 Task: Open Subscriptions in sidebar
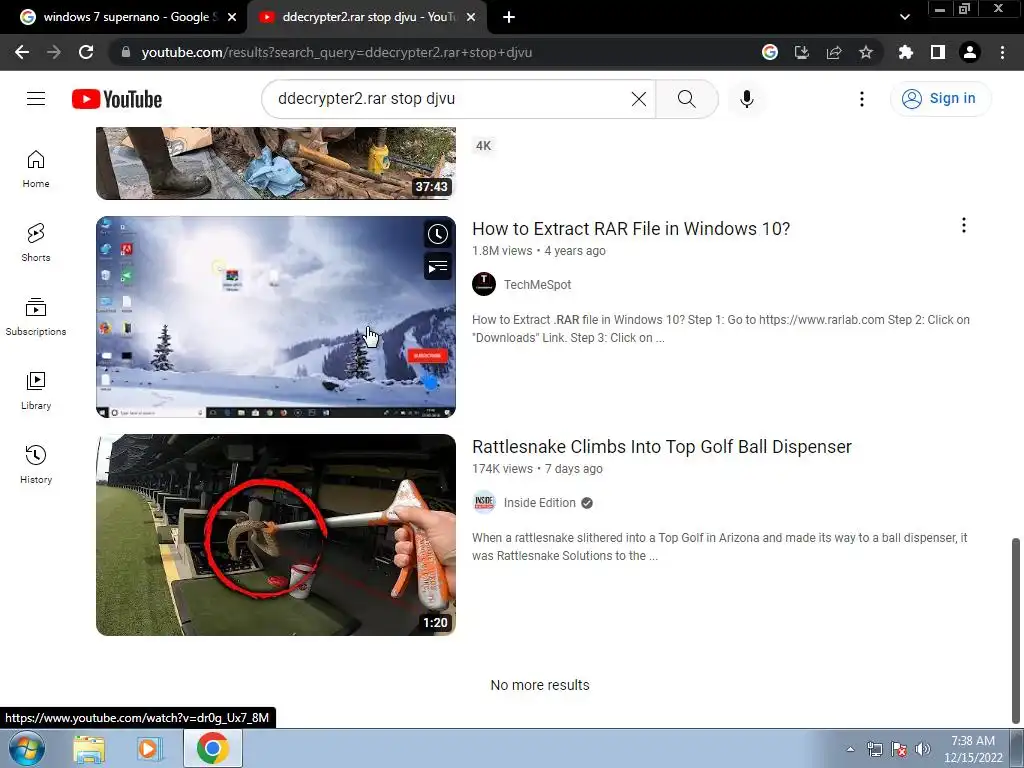pyautogui.click(x=36, y=317)
